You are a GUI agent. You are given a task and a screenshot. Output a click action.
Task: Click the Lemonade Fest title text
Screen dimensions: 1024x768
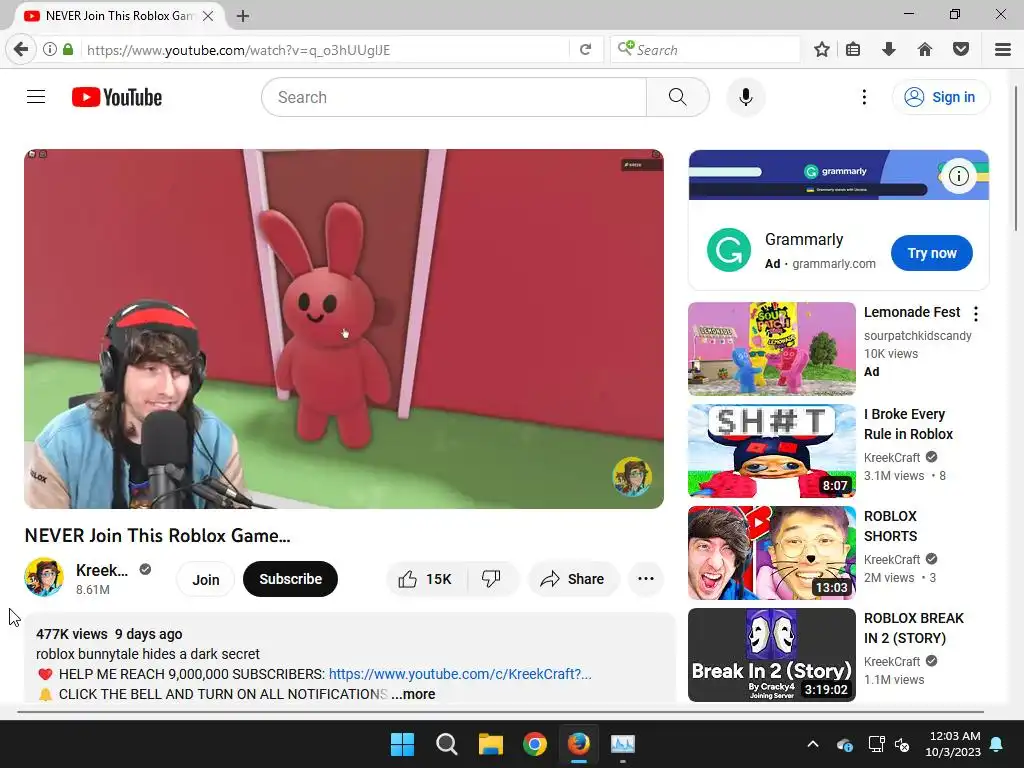912,312
